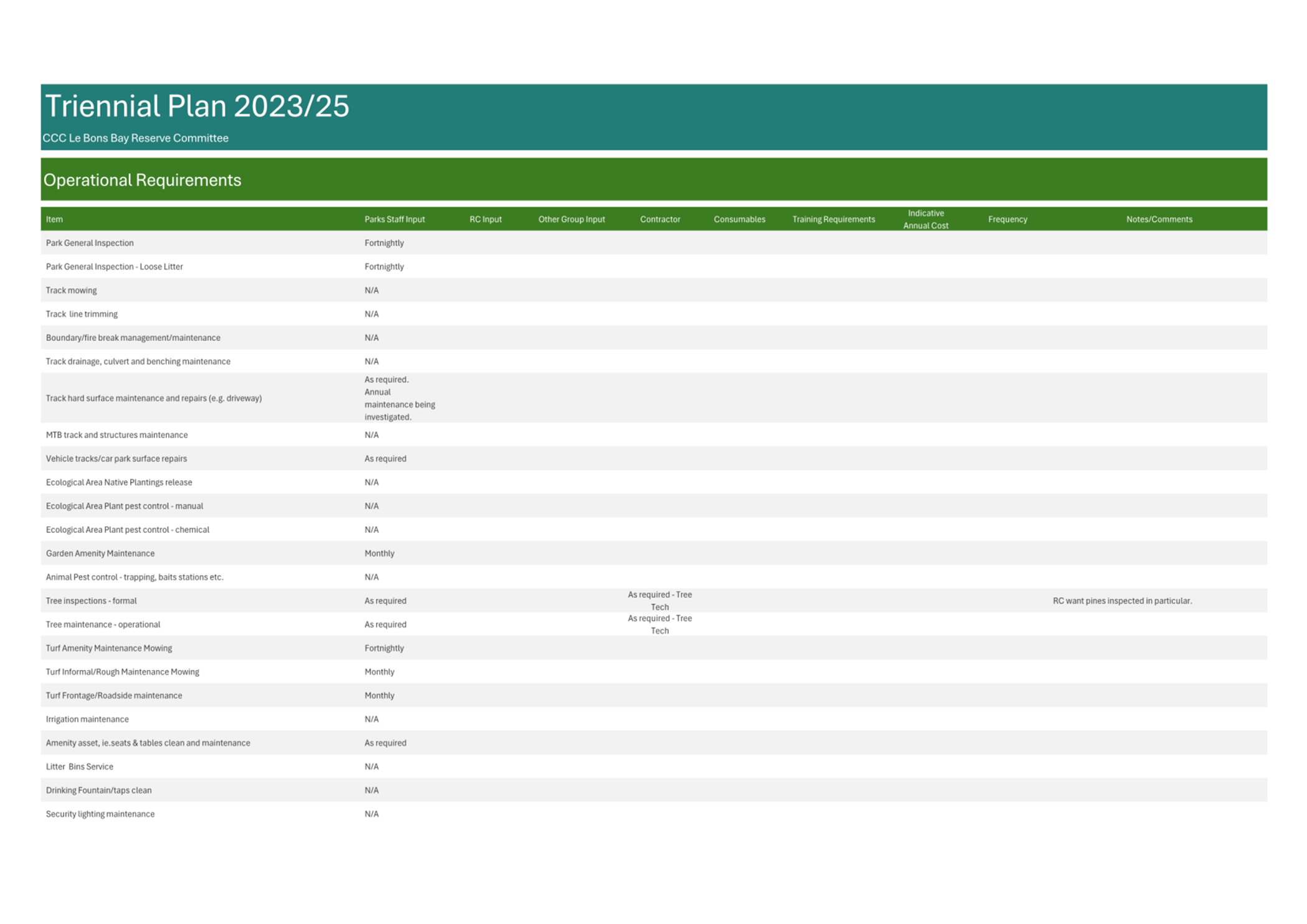Click the 'RC Input' column header
The height and width of the screenshot is (924, 1307).
485,219
